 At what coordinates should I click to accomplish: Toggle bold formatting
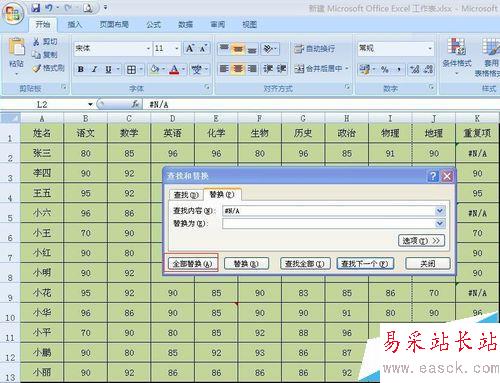81,69
